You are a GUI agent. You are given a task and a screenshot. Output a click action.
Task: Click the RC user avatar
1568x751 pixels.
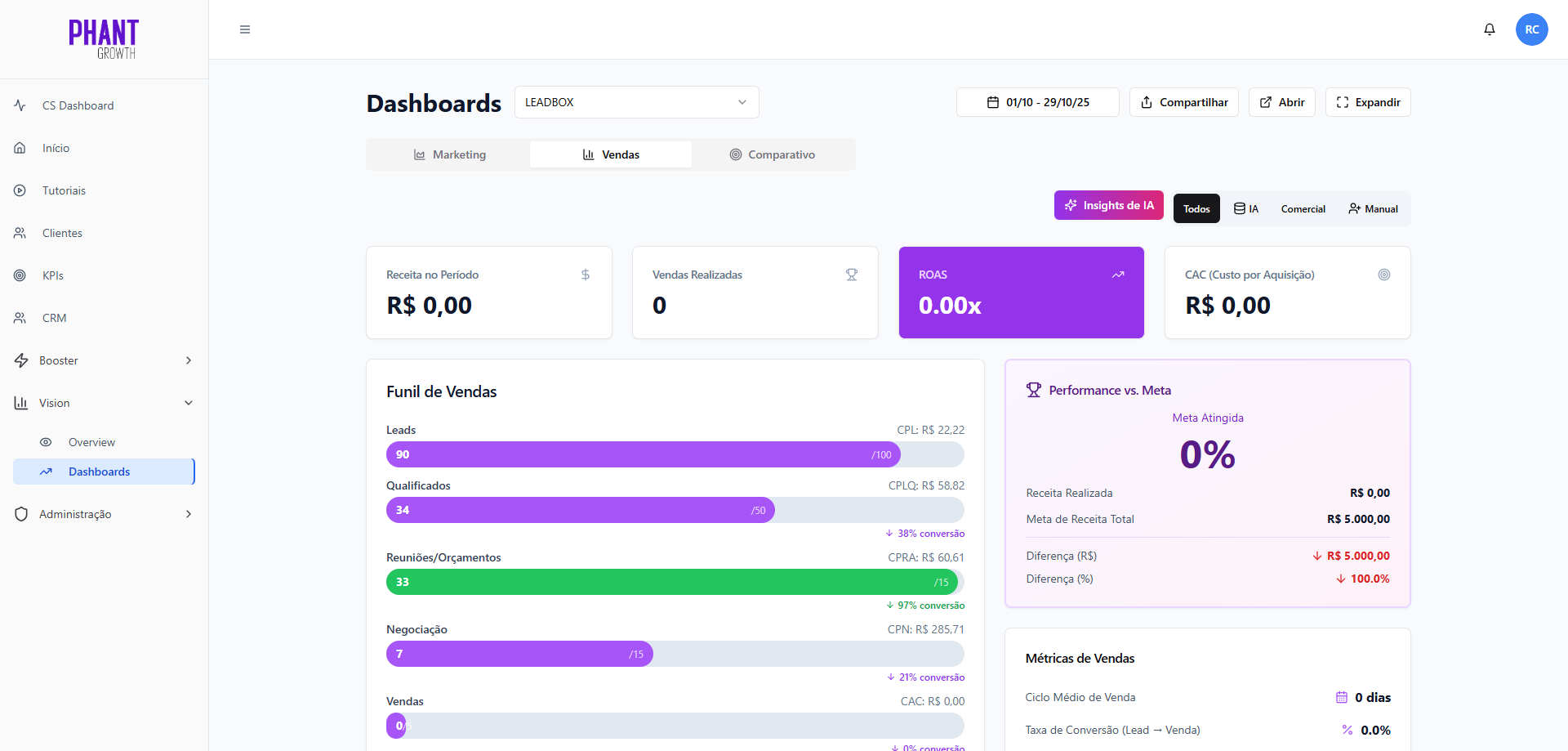point(1531,29)
